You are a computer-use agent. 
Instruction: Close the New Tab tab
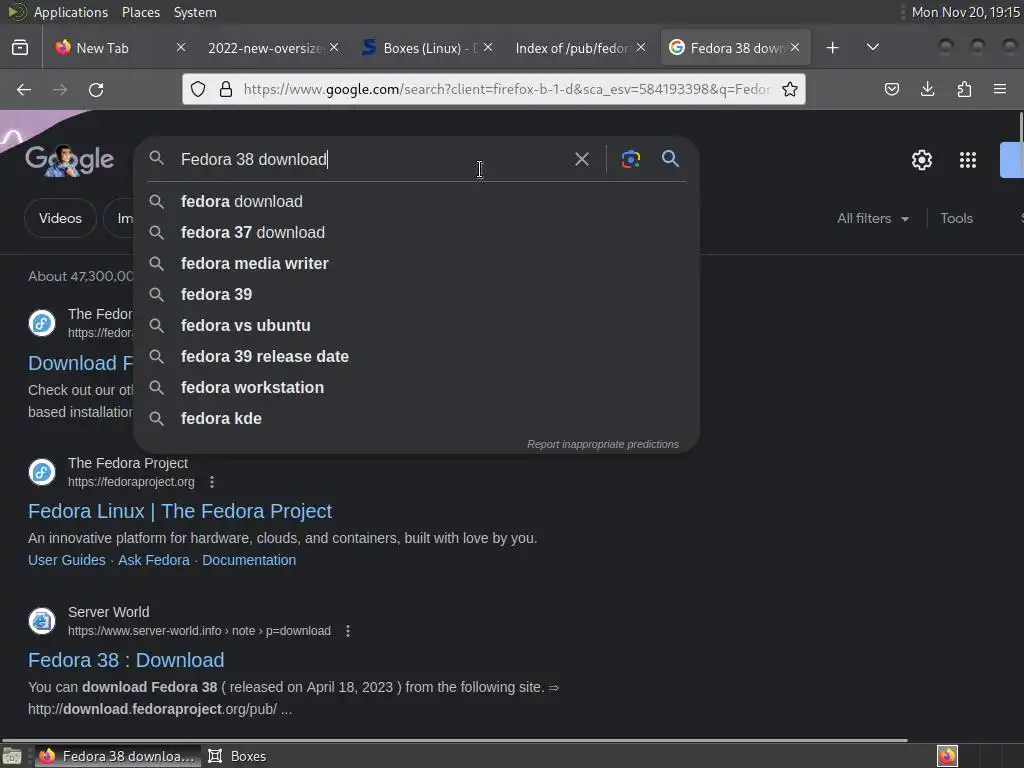[x=181, y=48]
